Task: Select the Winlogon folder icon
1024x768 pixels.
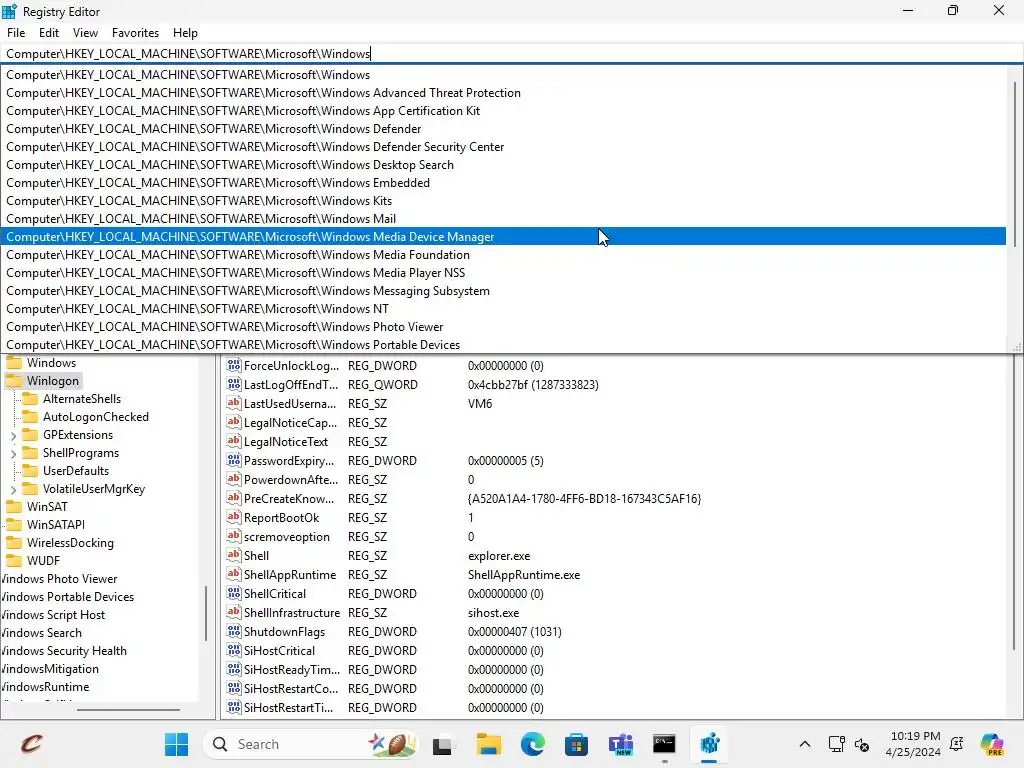Action: (14, 381)
